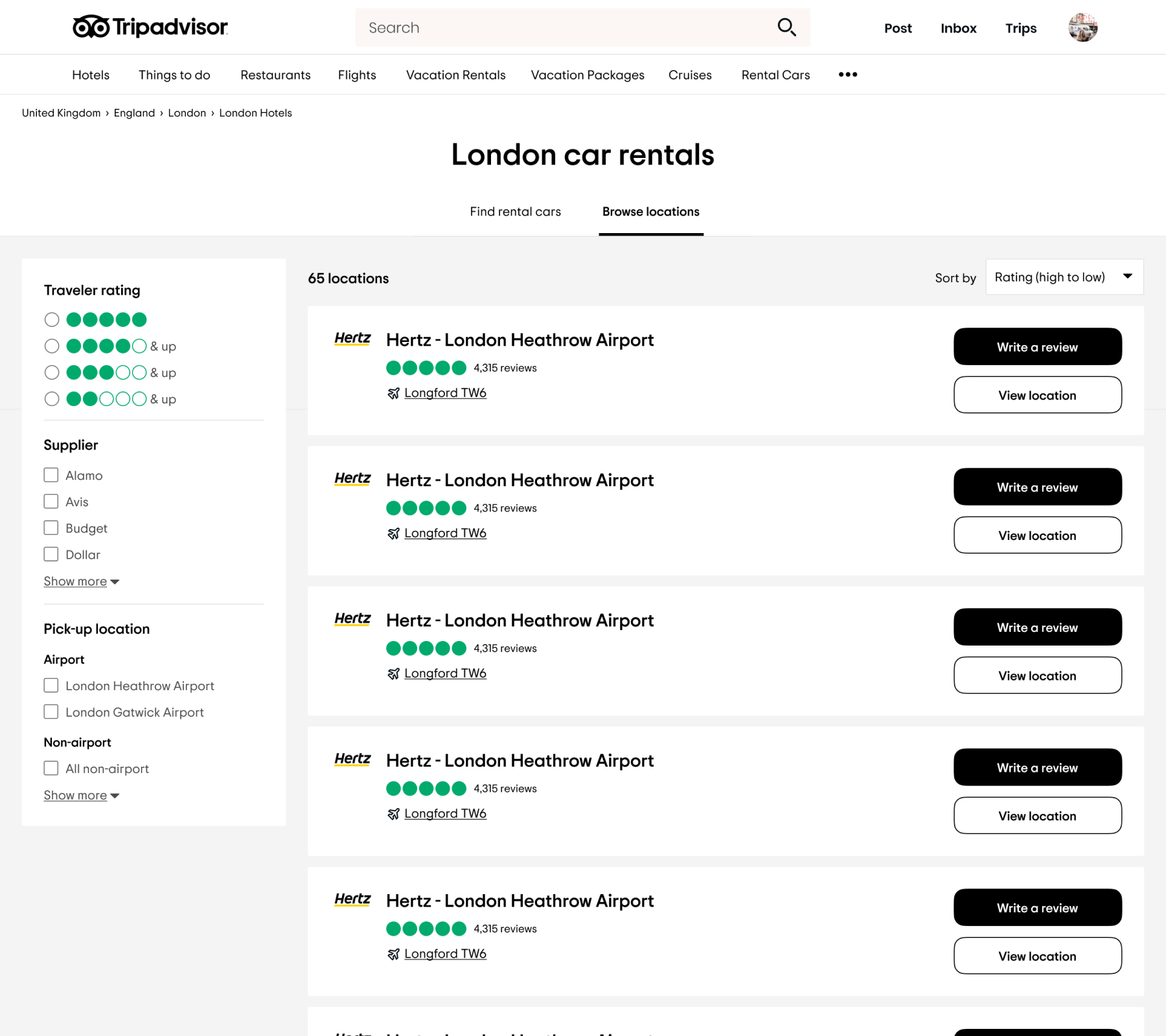Open the Flights section

click(x=357, y=75)
